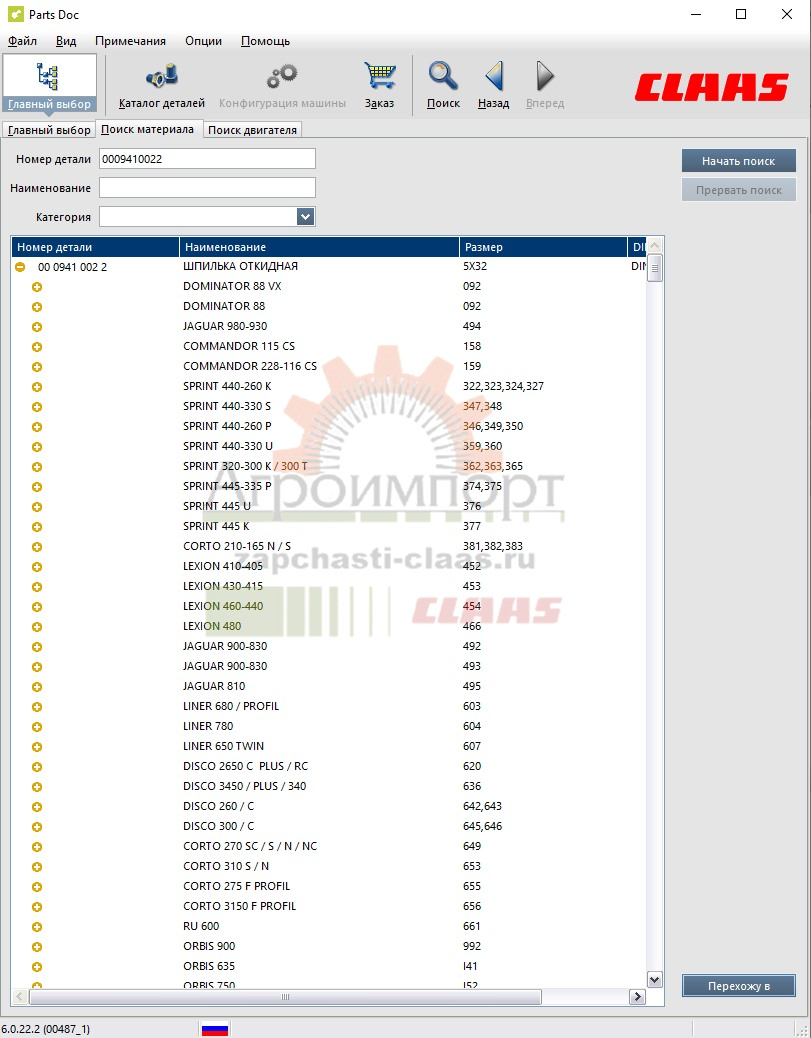Select the ШПИЛЬКА ОТКИДНАЯ row text
Image resolution: width=811 pixels, height=1038 pixels.
point(240,266)
